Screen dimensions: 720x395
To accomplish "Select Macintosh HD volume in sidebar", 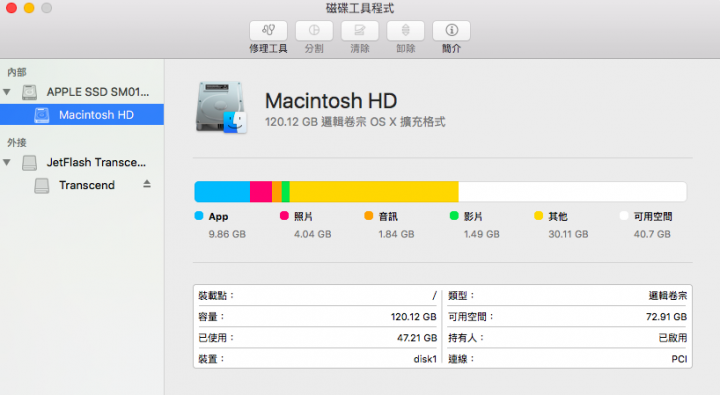I will (82, 114).
